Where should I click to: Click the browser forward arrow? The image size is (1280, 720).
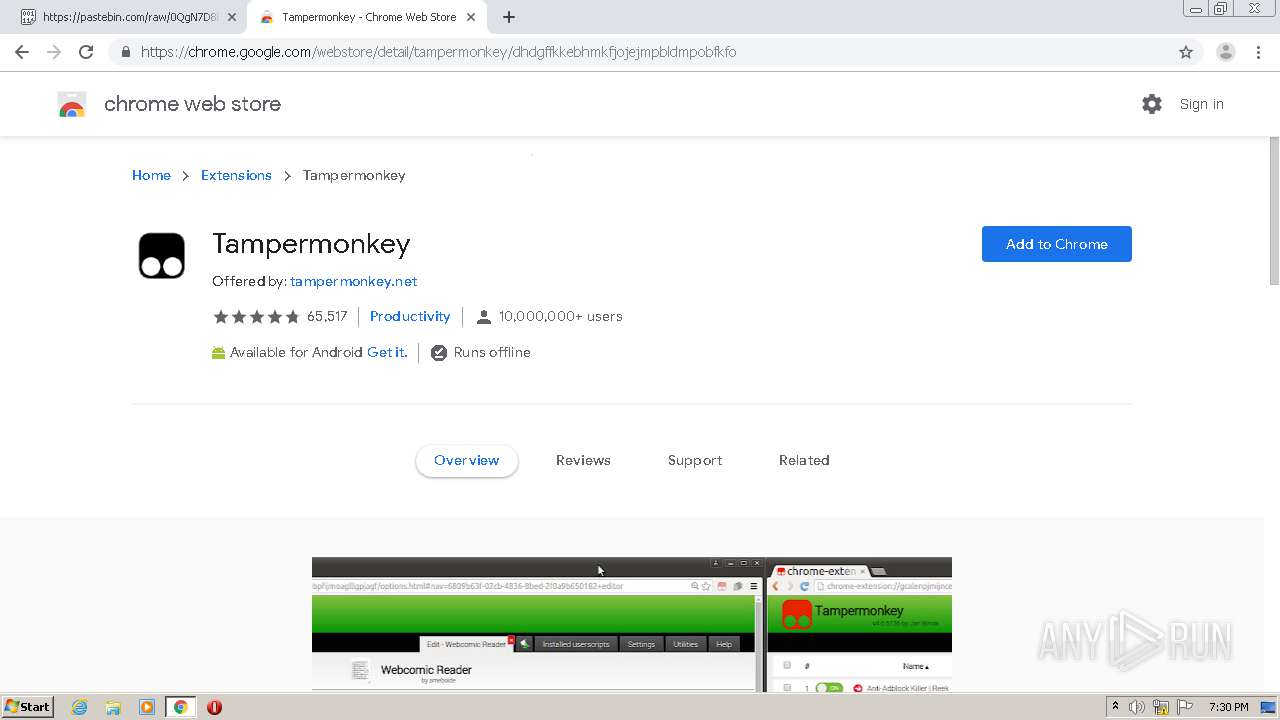pyautogui.click(x=54, y=52)
